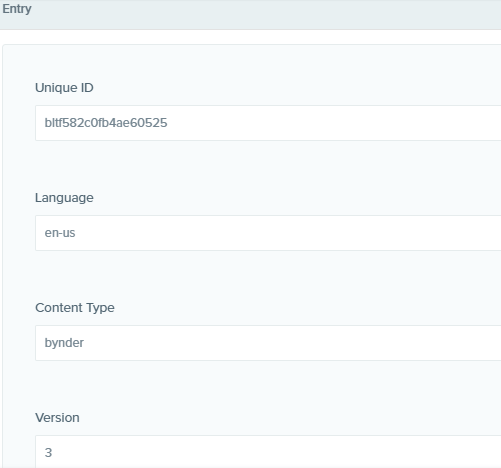The image size is (501, 468).
Task: Click the Entry header title
Action: tap(17, 9)
